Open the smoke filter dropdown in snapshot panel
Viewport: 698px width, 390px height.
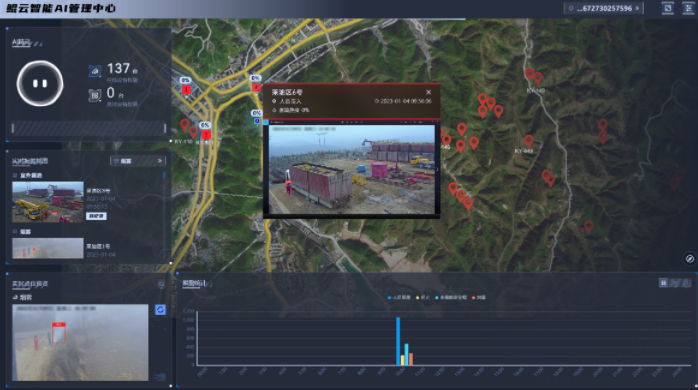pos(138,161)
